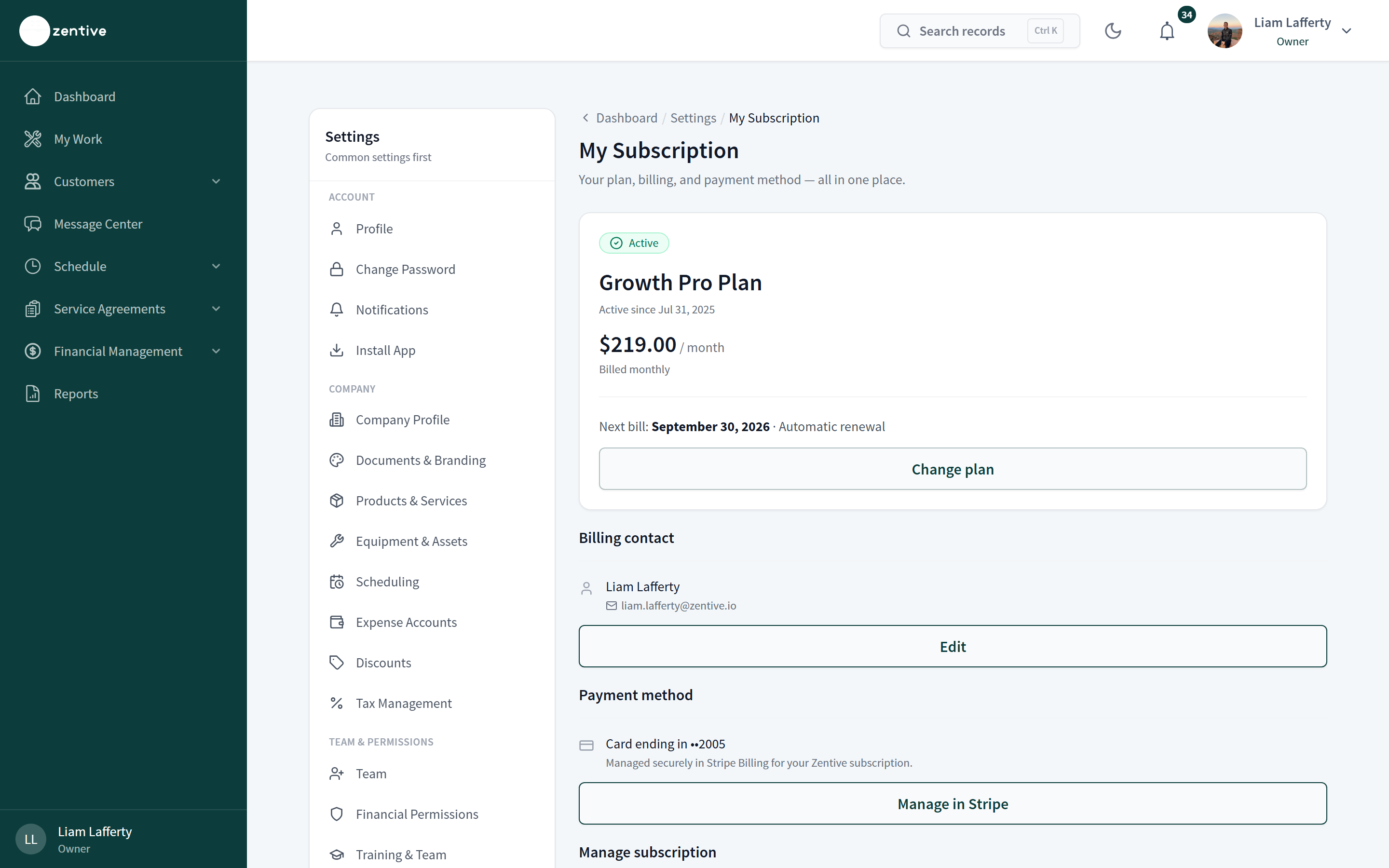The width and height of the screenshot is (1389, 868).
Task: Click the Scheduling calendar-clock icon
Action: click(337, 582)
